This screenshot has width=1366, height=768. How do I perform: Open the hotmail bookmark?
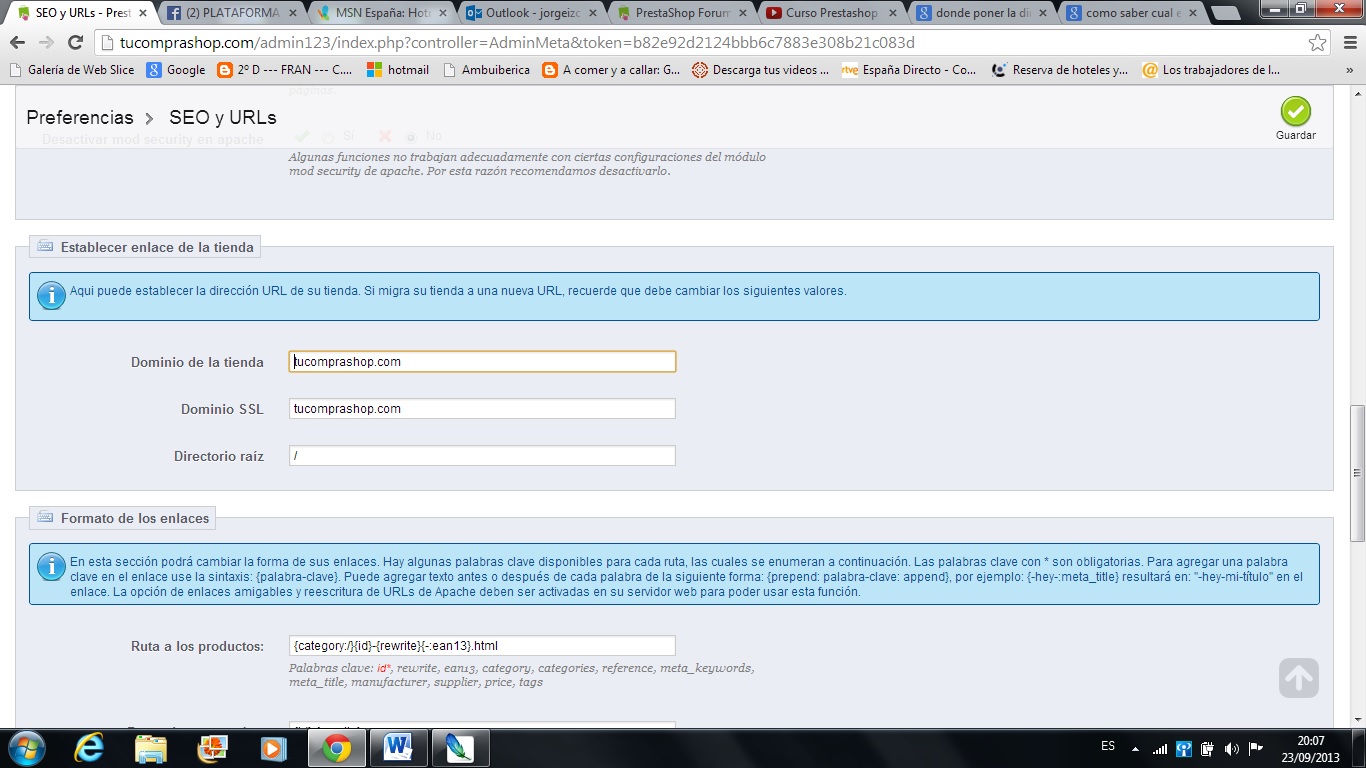(x=398, y=70)
